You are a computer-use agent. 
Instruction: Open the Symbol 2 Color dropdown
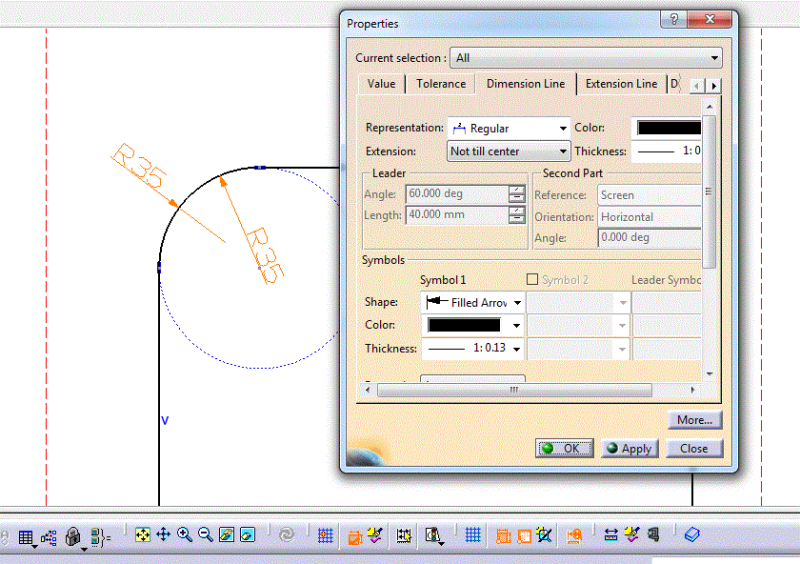pyautogui.click(x=579, y=325)
